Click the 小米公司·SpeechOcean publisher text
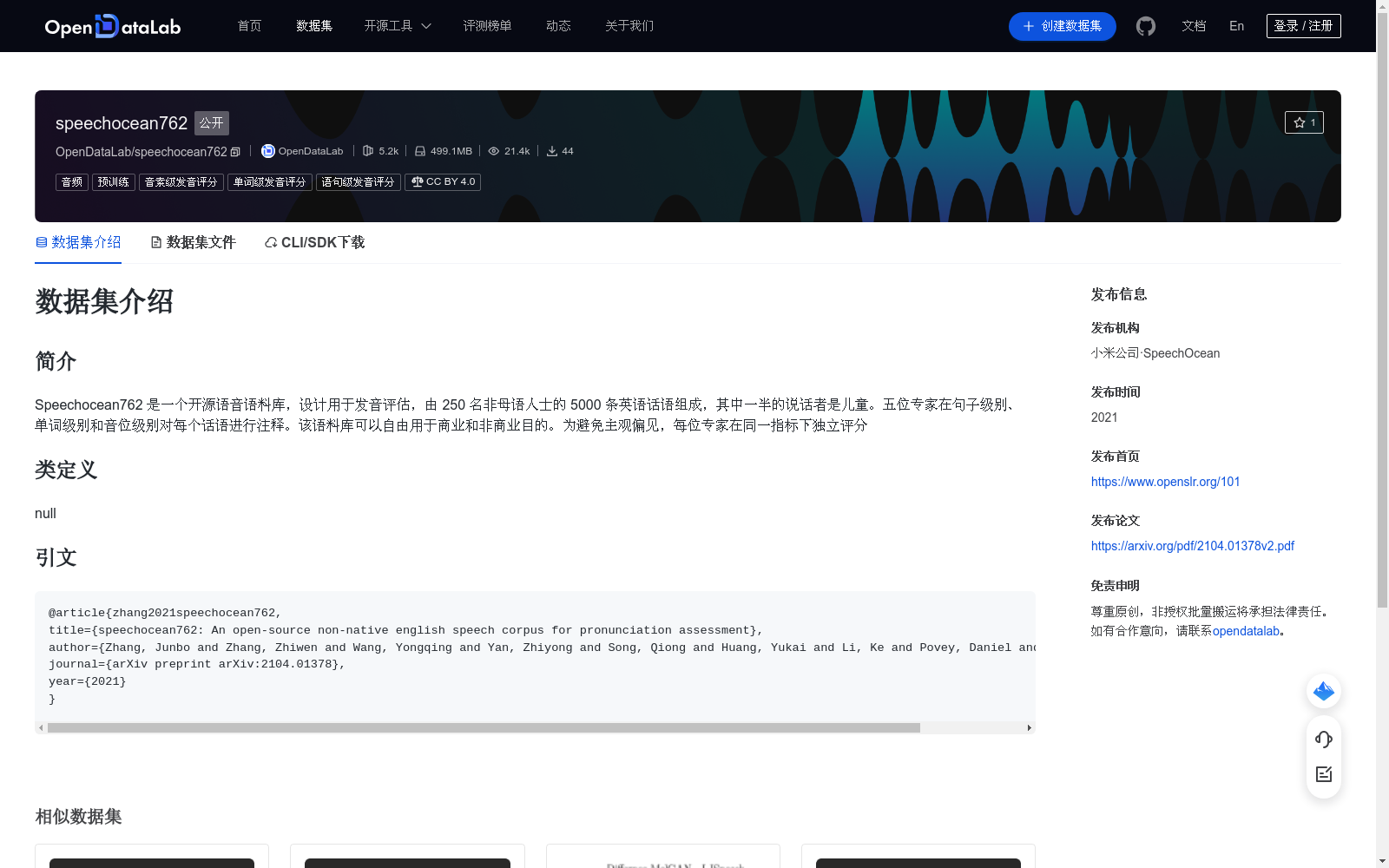 (1155, 353)
